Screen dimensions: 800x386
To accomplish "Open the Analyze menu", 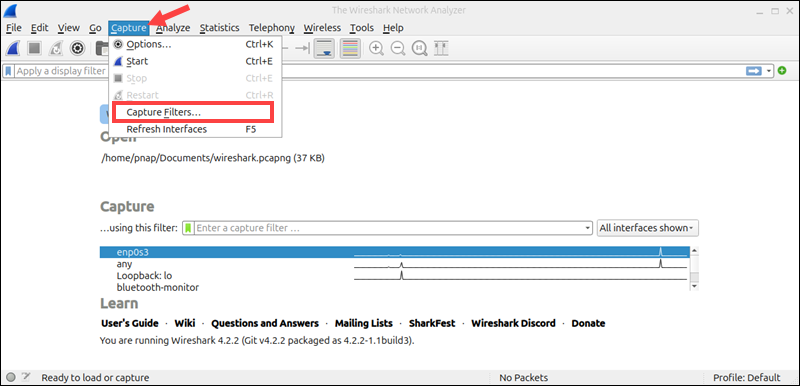I will tap(173, 28).
